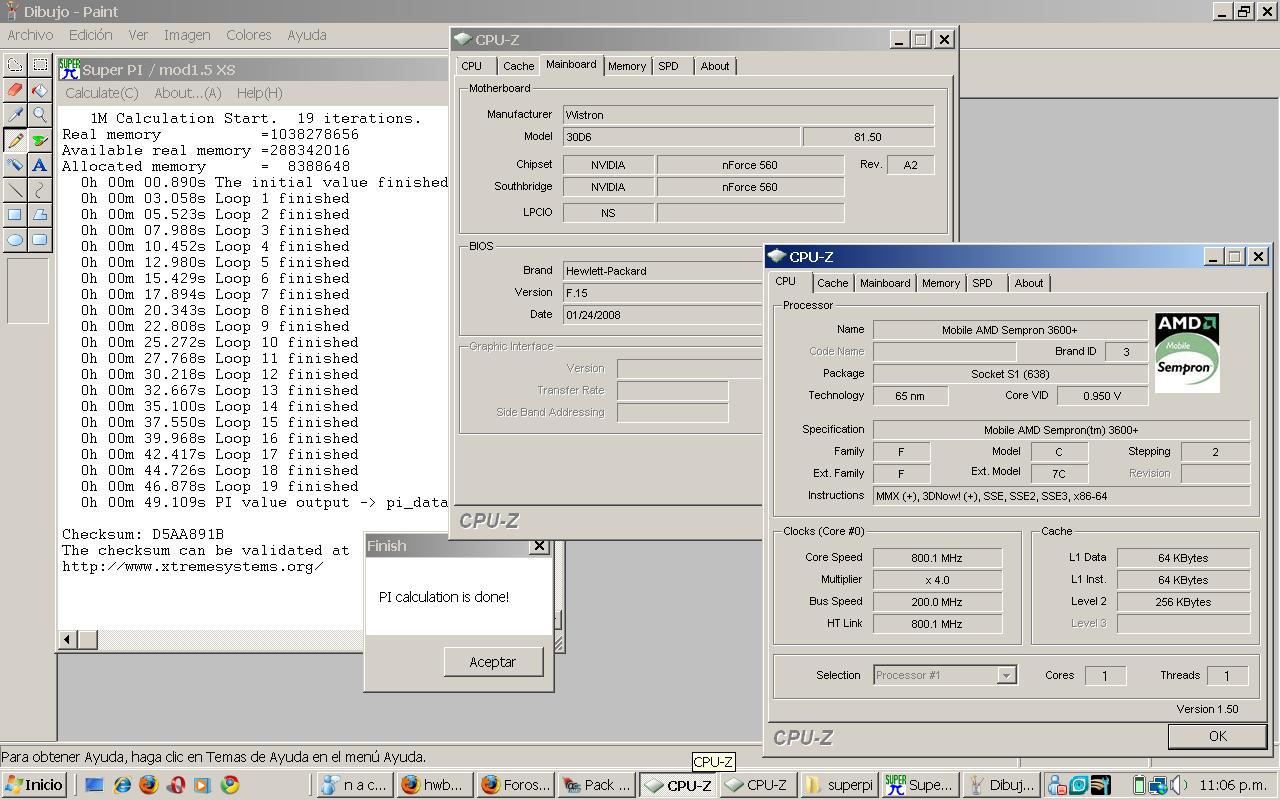Choose the Fill with color bucket tool
1280x800 pixels.
point(40,90)
